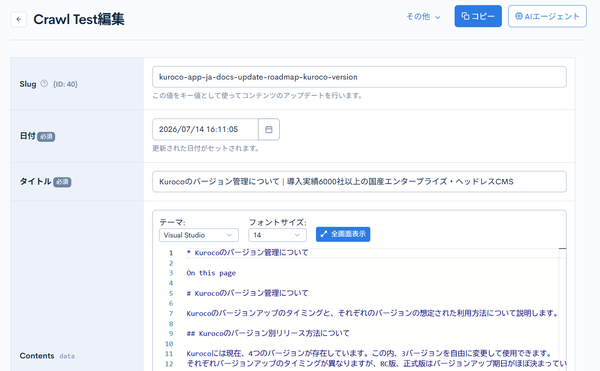Click hint '更新された日付がセットされます。'
Screen dimensions: 600x371
click(206, 148)
